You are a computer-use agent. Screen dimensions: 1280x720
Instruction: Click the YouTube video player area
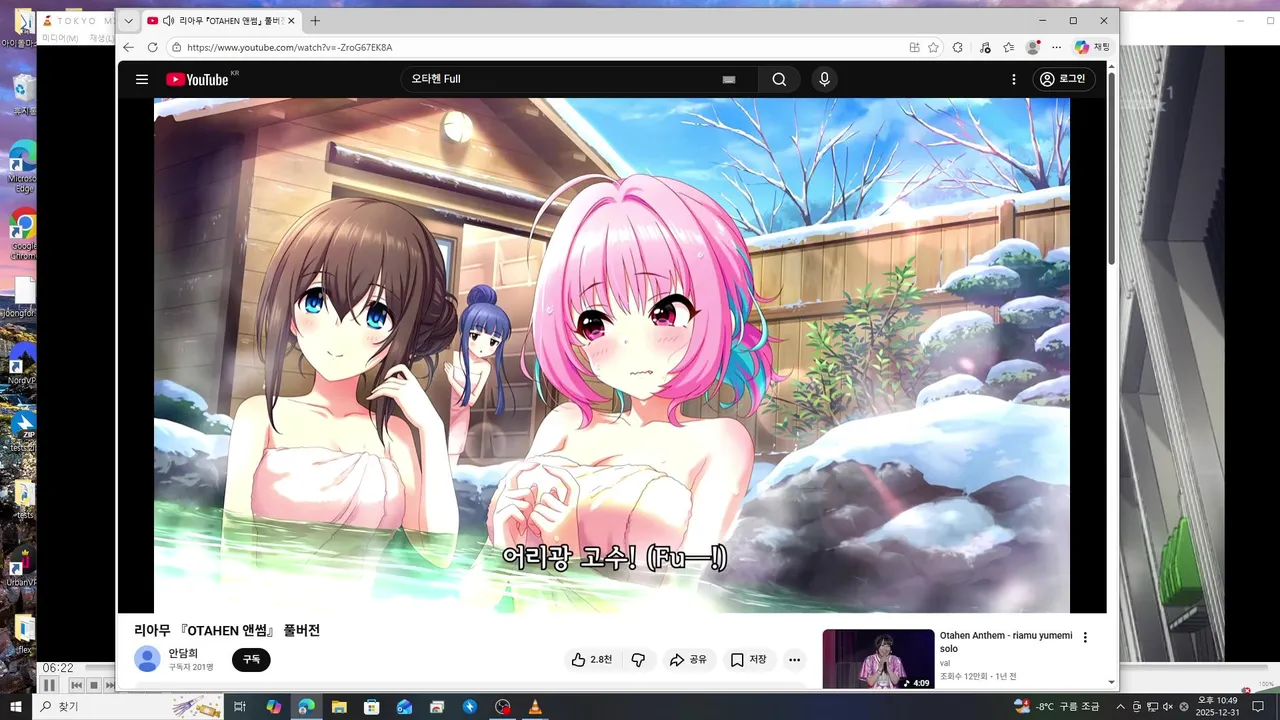pos(612,355)
